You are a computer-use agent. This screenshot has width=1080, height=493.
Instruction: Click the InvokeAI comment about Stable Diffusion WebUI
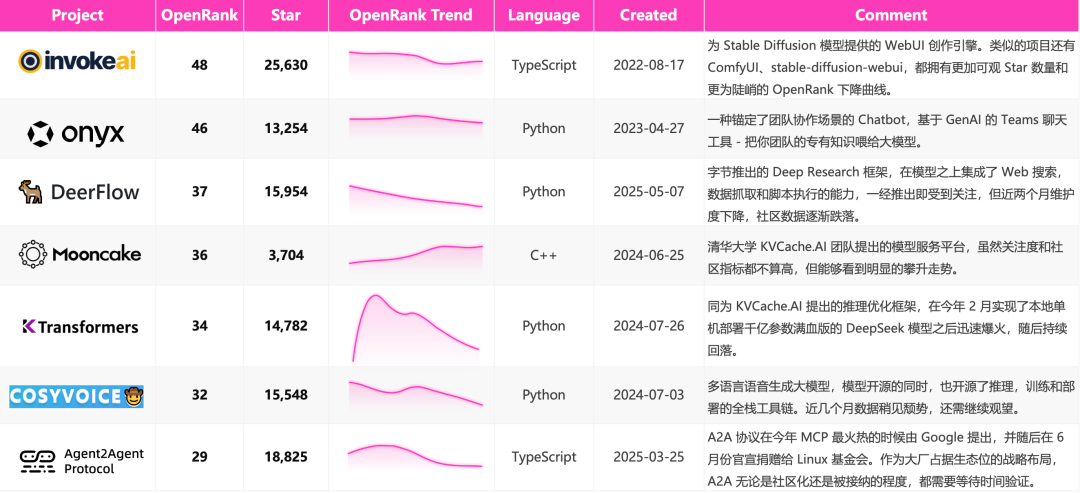891,67
